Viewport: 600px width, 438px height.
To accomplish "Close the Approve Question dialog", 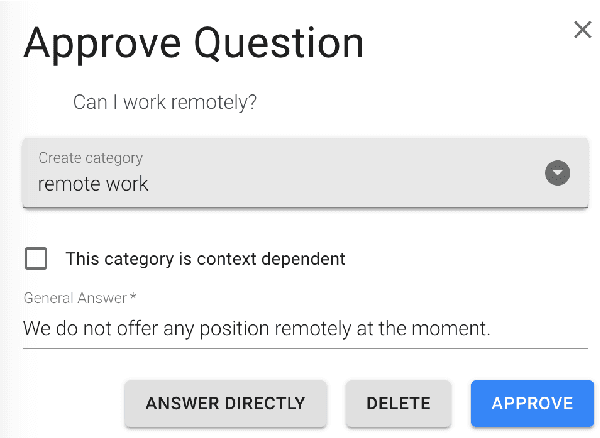I will click(583, 30).
